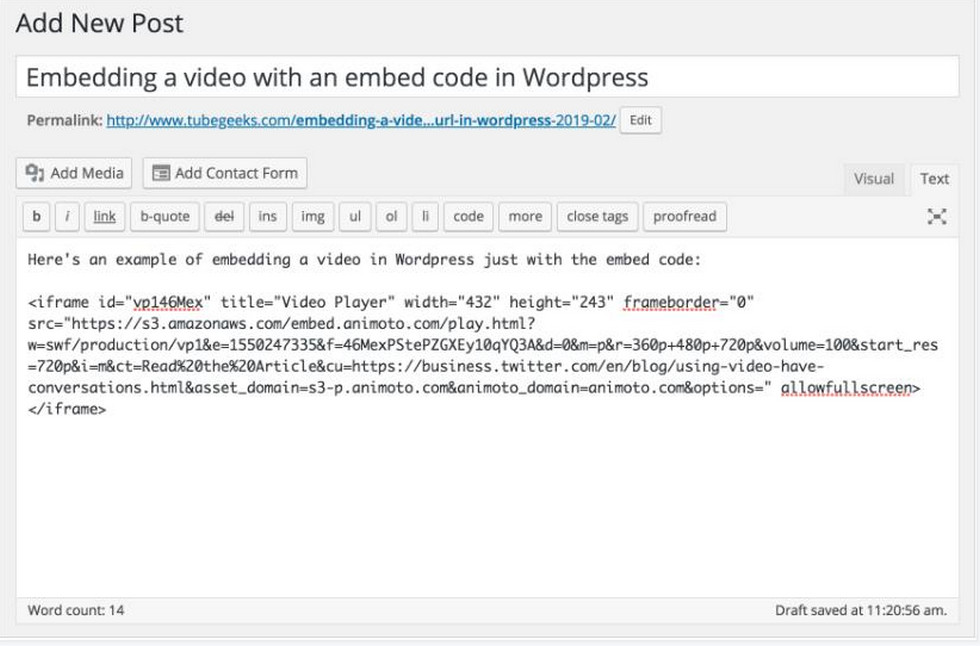Screen dimensions: 980x646
Task: Insert unordered list with ul button
Action: pos(355,216)
